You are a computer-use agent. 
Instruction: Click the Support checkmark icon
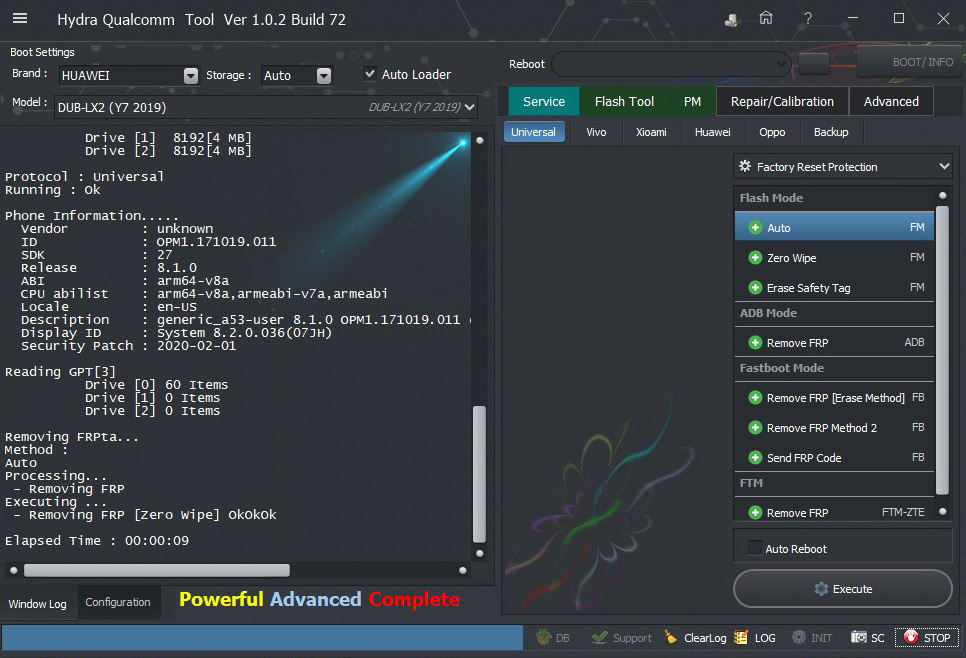tap(599, 637)
